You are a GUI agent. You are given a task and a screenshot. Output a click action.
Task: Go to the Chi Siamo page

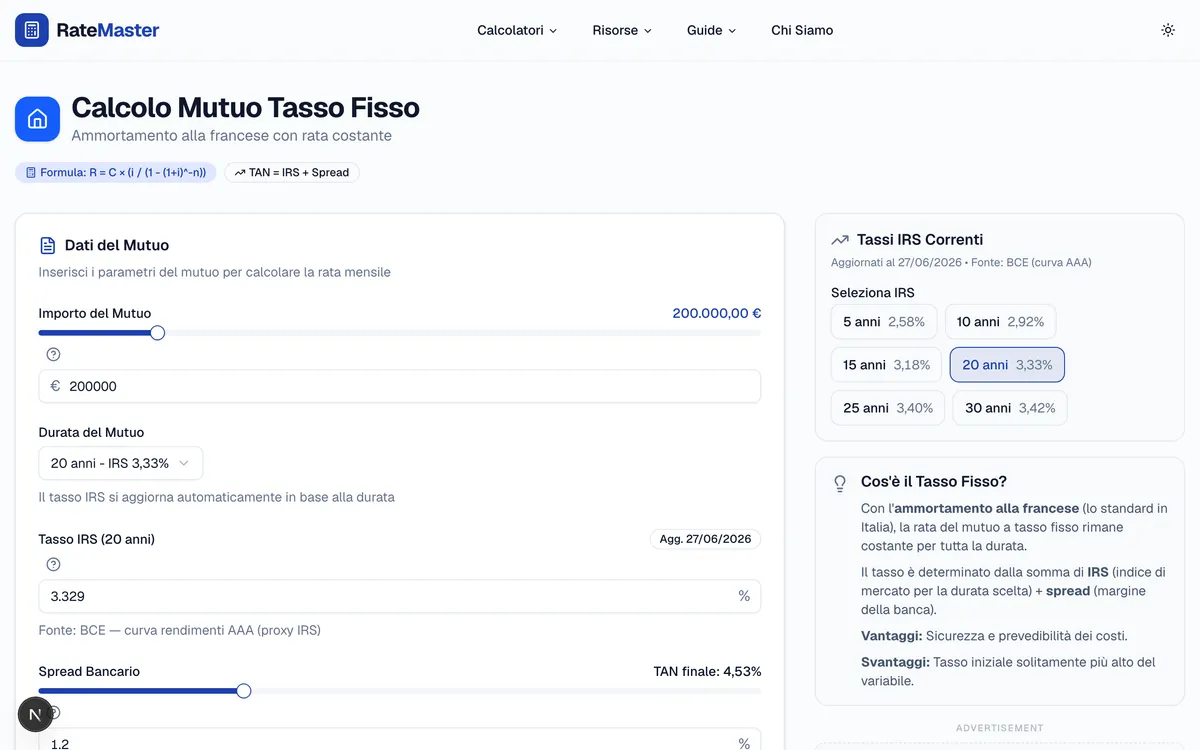(x=802, y=30)
